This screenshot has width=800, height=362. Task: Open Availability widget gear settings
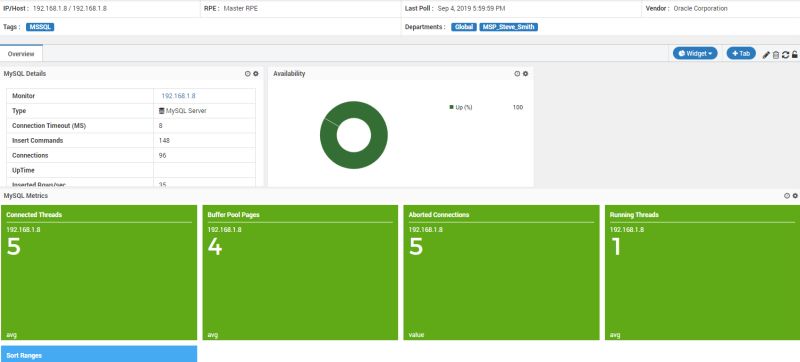pos(526,73)
